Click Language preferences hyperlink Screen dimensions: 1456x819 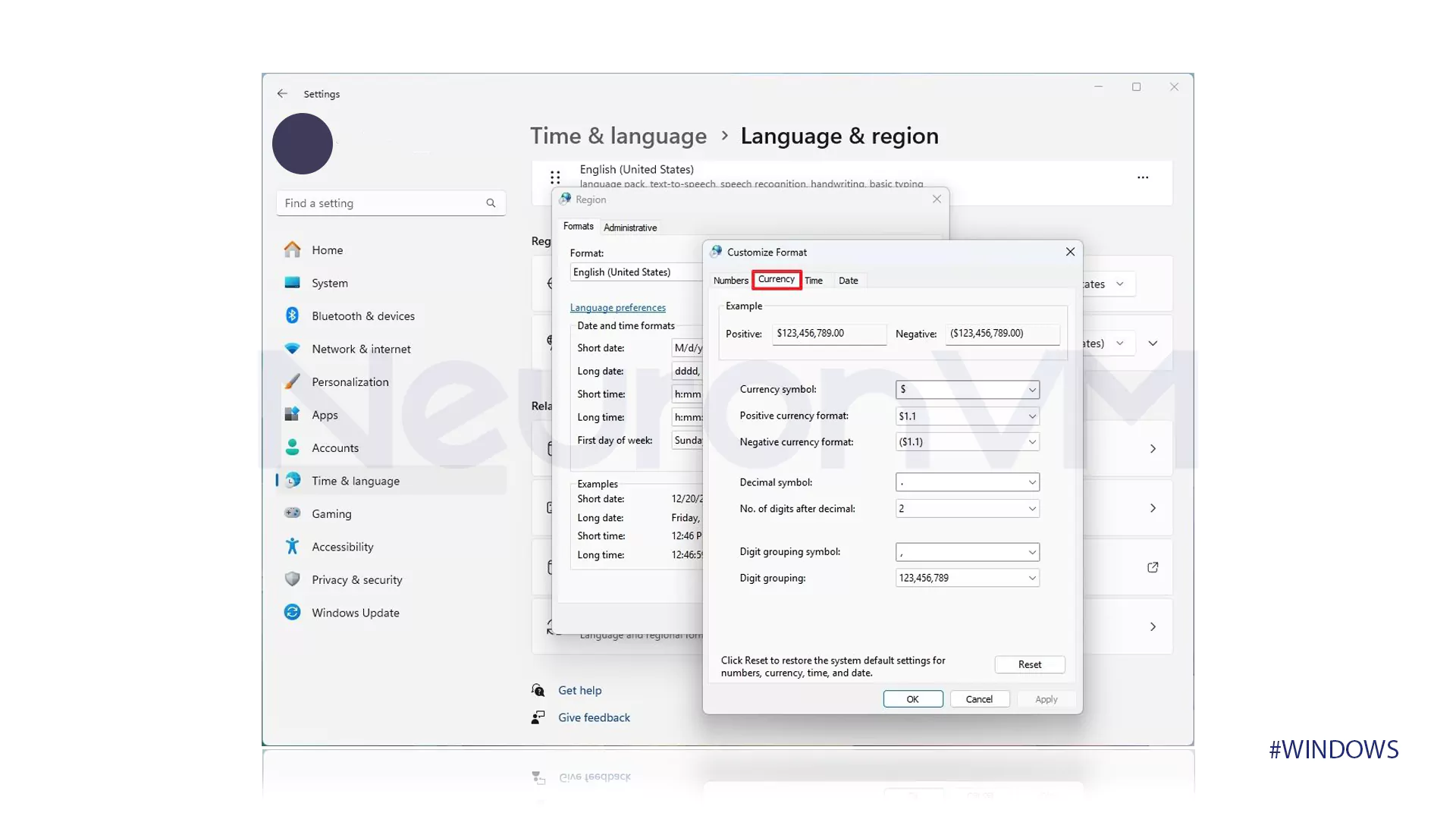(x=617, y=307)
